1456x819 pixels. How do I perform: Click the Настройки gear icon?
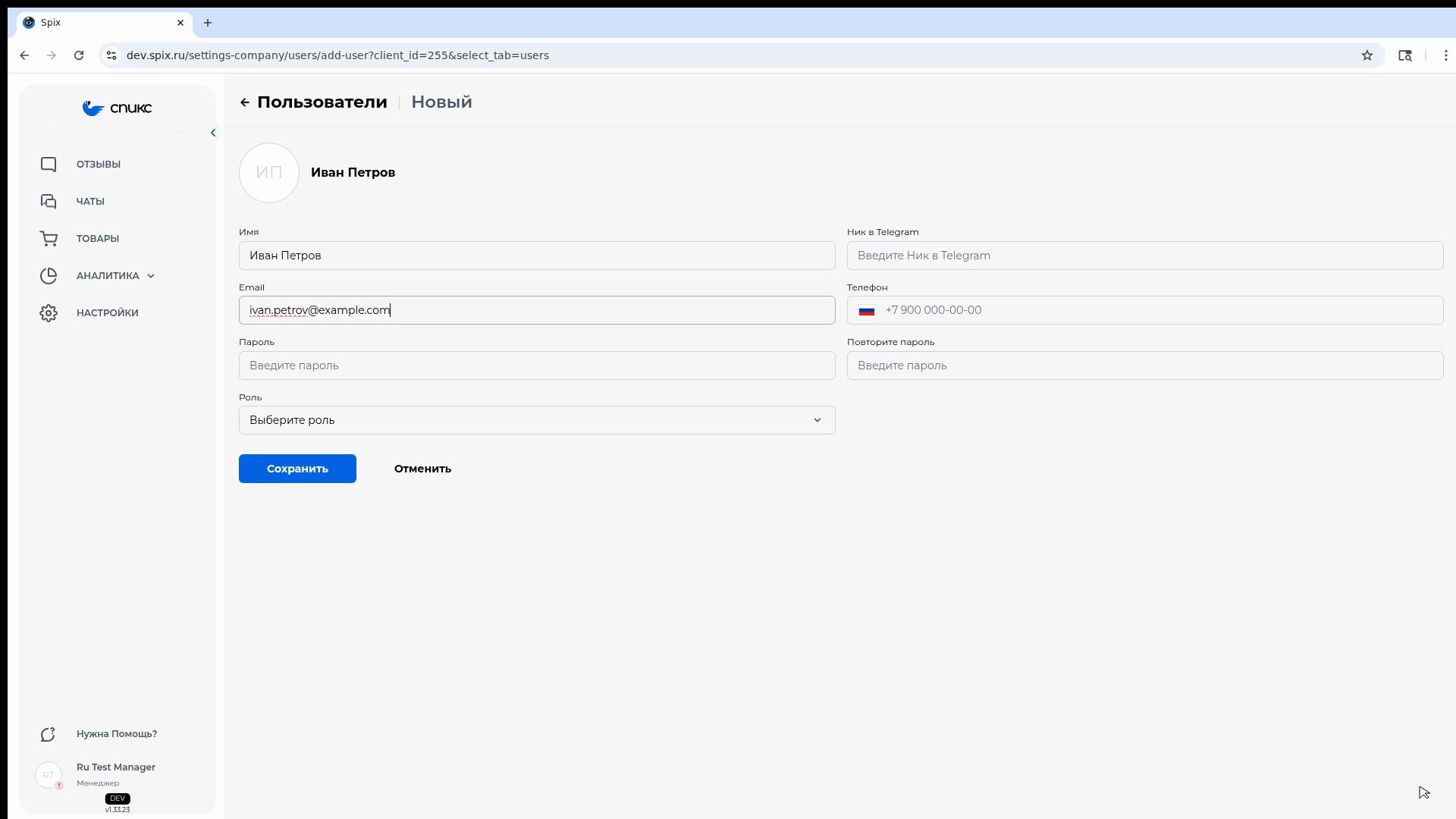coord(49,313)
